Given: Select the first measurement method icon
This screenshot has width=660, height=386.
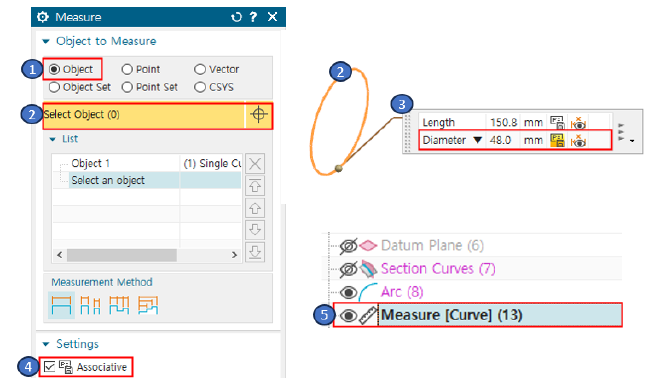Looking at the screenshot, I should coord(61,305).
